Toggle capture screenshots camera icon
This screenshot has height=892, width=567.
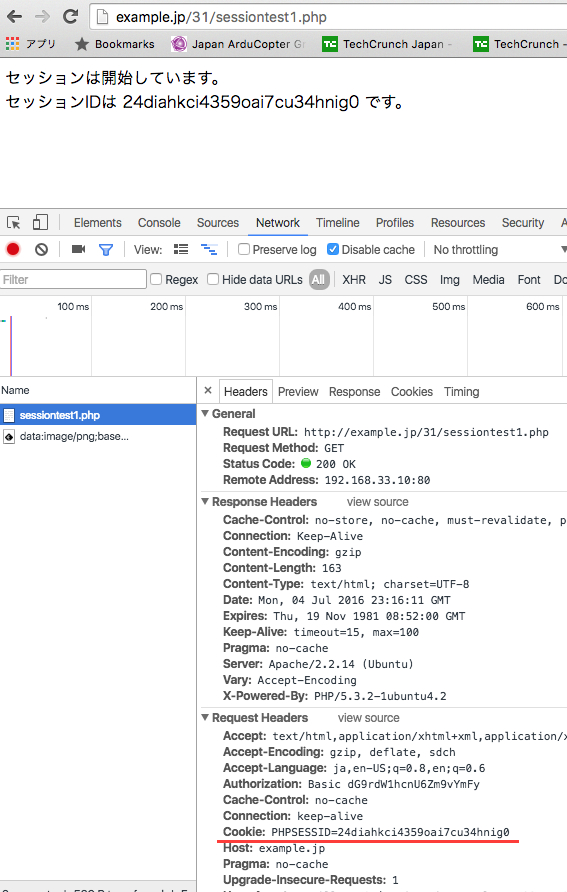tap(78, 249)
